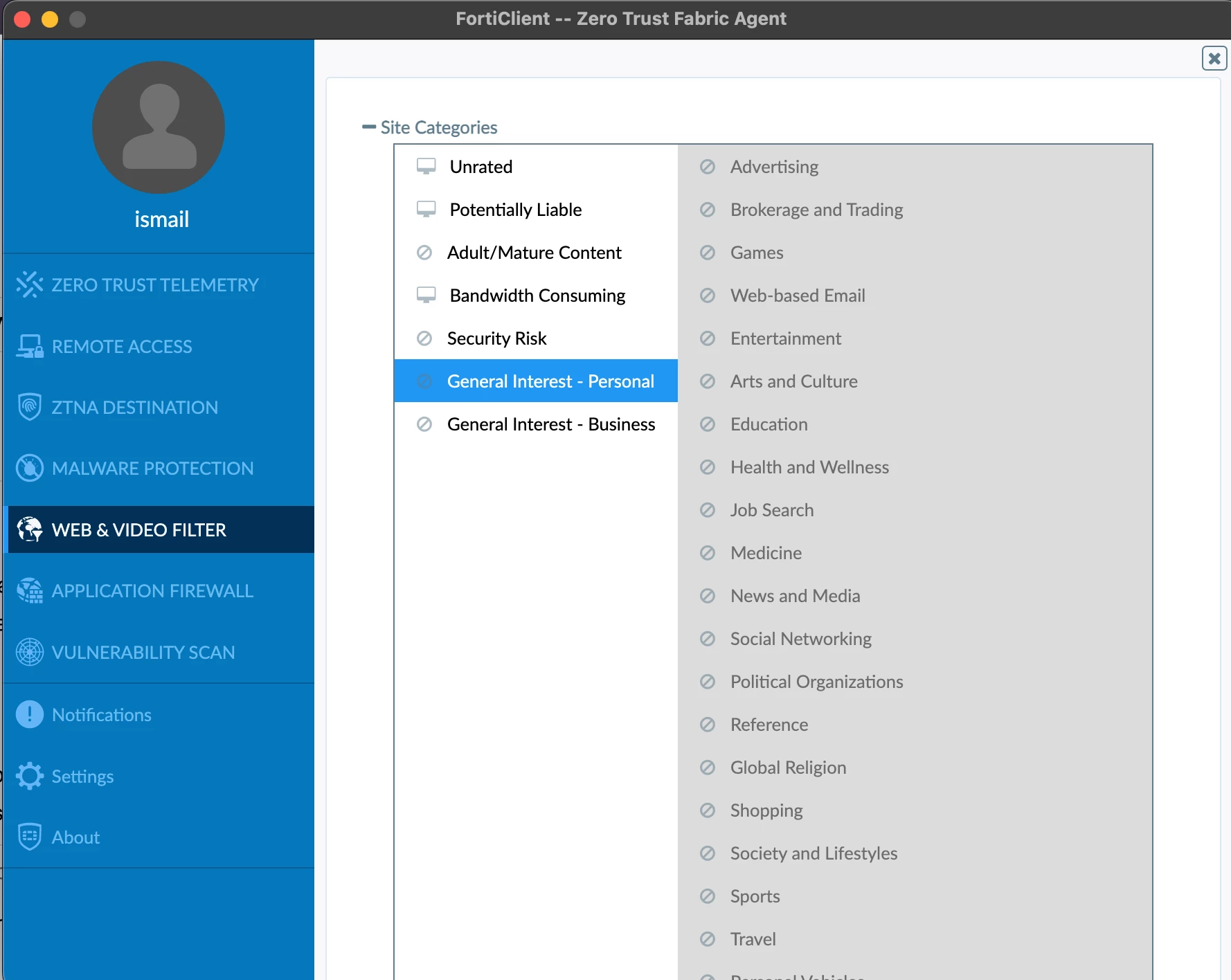
Task: Close the Site Categories panel
Action: click(1214, 58)
